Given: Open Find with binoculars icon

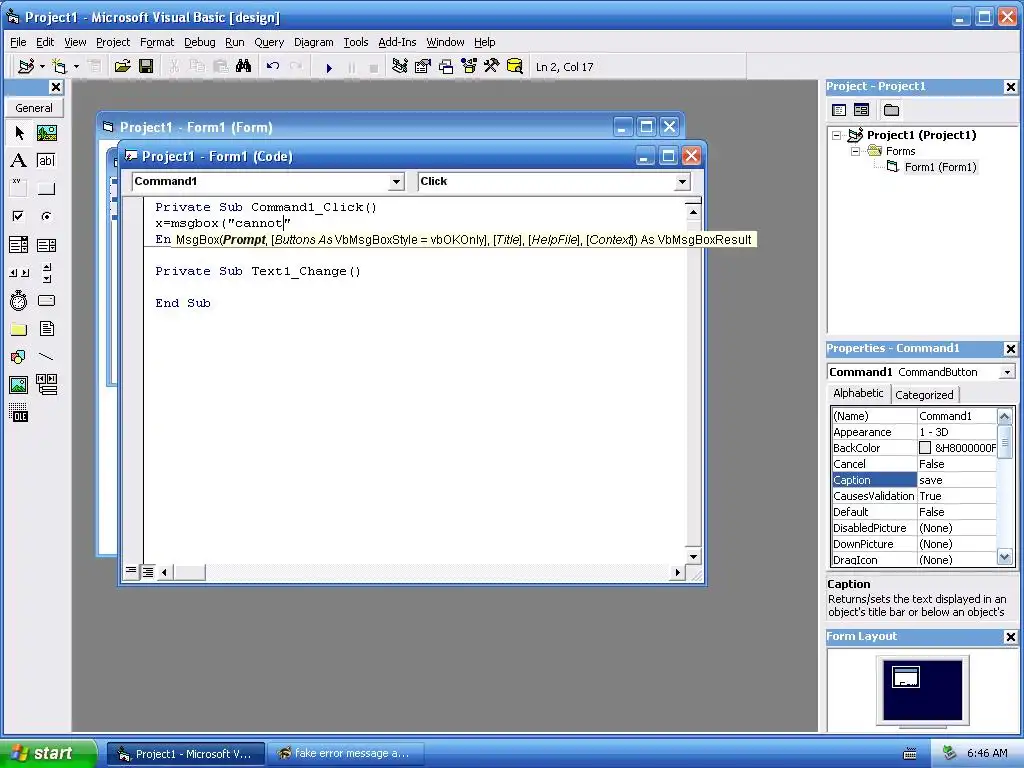Looking at the screenshot, I should (244, 66).
